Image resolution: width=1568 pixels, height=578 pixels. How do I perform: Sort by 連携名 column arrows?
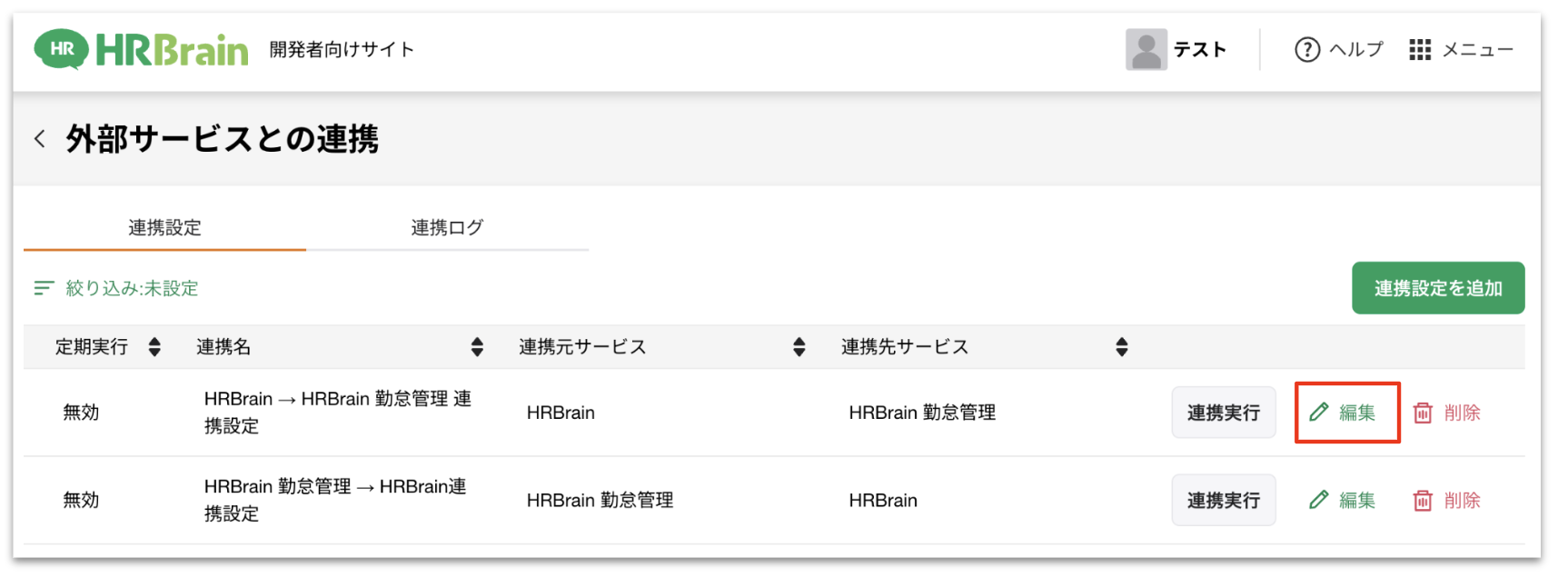pos(477,347)
